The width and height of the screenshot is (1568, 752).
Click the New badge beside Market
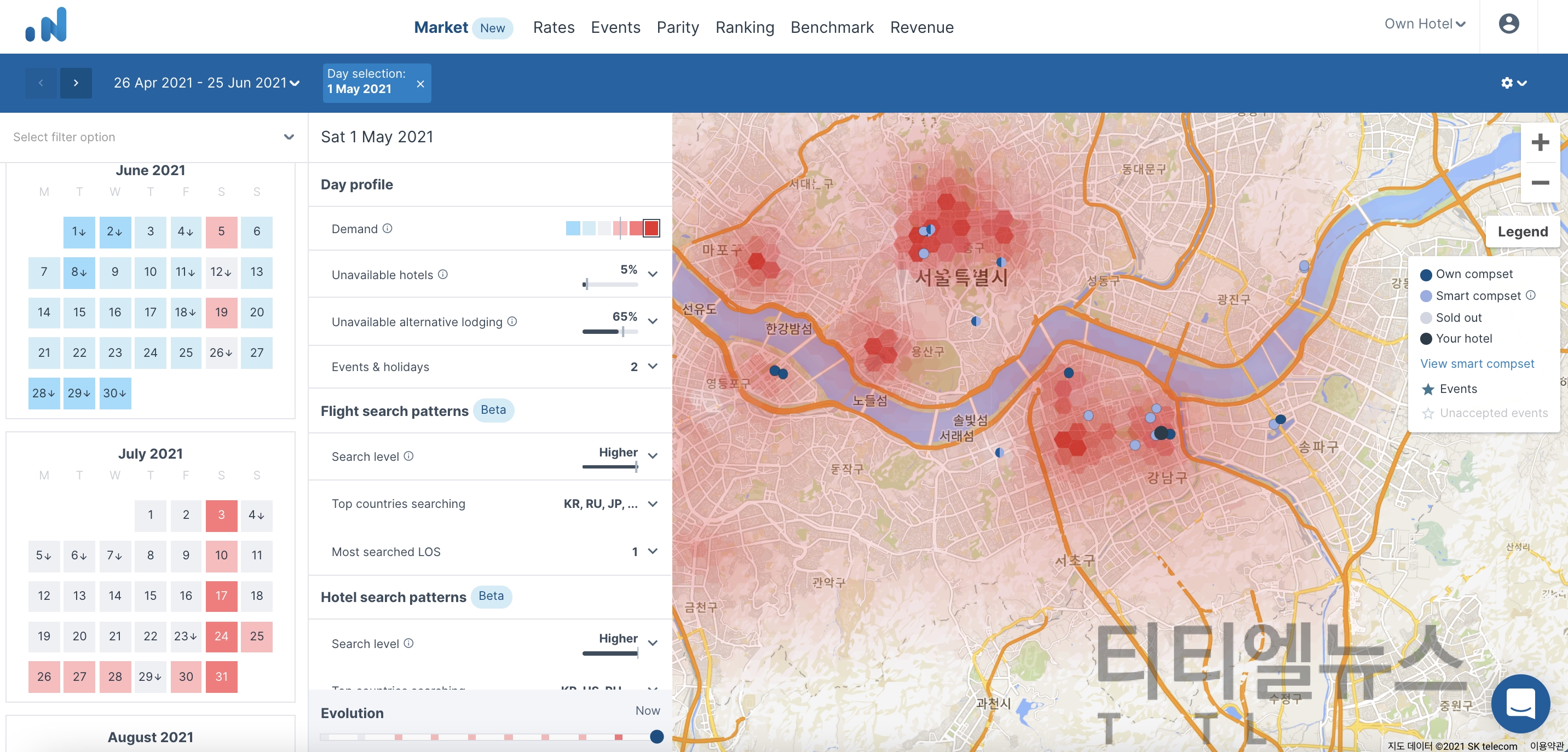pyautogui.click(x=492, y=28)
